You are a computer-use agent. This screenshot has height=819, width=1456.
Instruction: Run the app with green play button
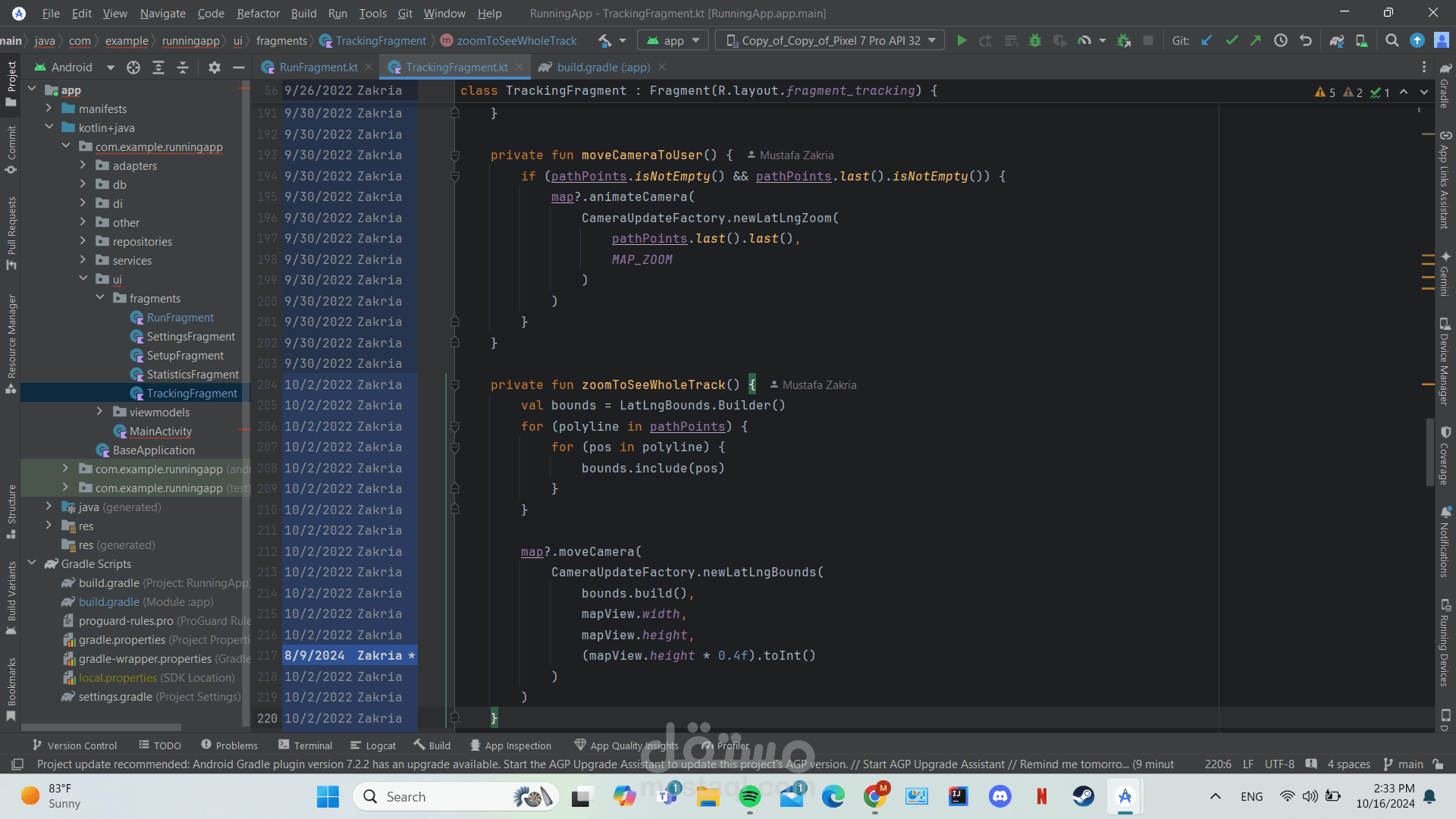pyautogui.click(x=962, y=41)
